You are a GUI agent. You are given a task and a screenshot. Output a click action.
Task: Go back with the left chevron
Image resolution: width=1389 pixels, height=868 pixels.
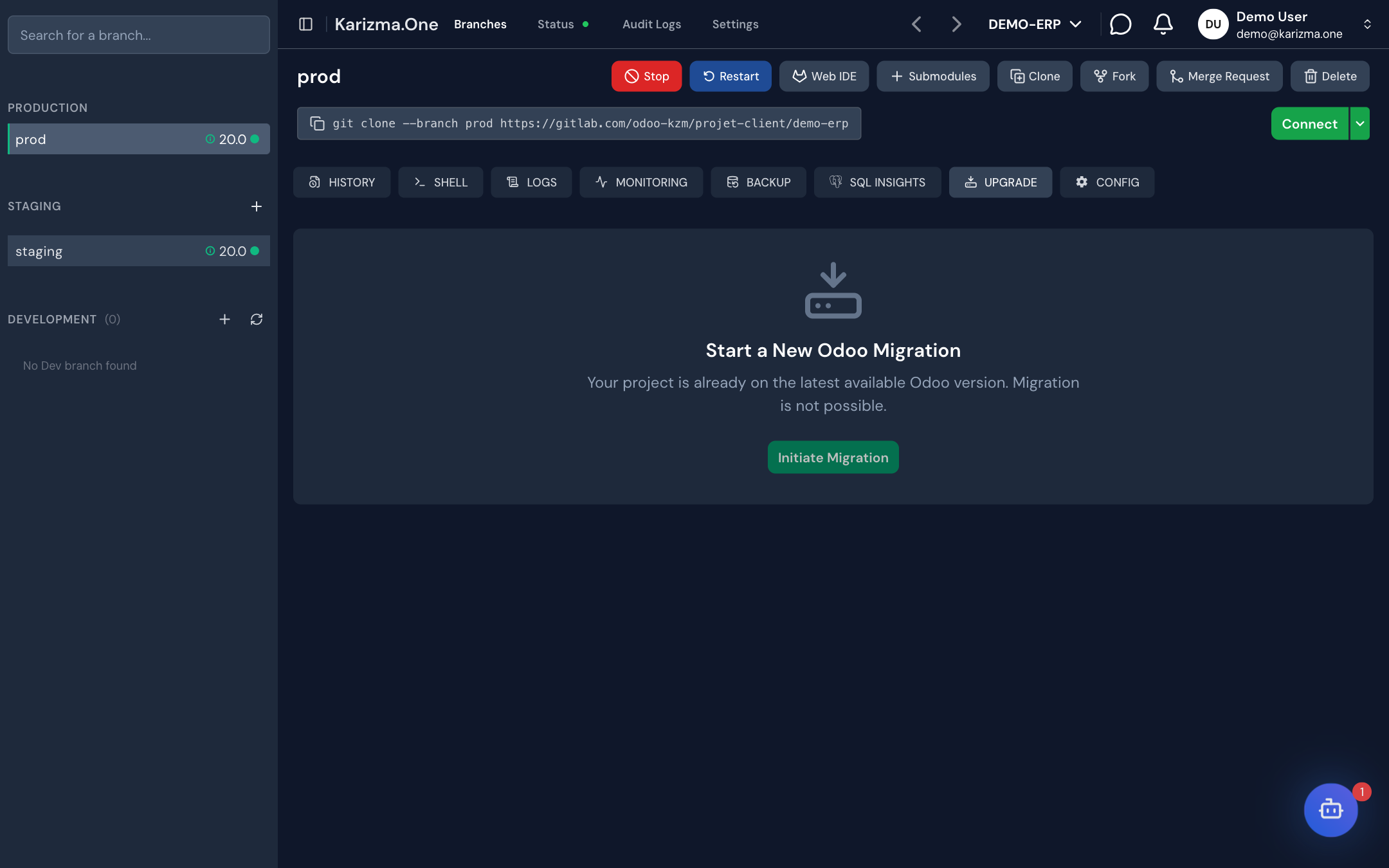point(917,24)
